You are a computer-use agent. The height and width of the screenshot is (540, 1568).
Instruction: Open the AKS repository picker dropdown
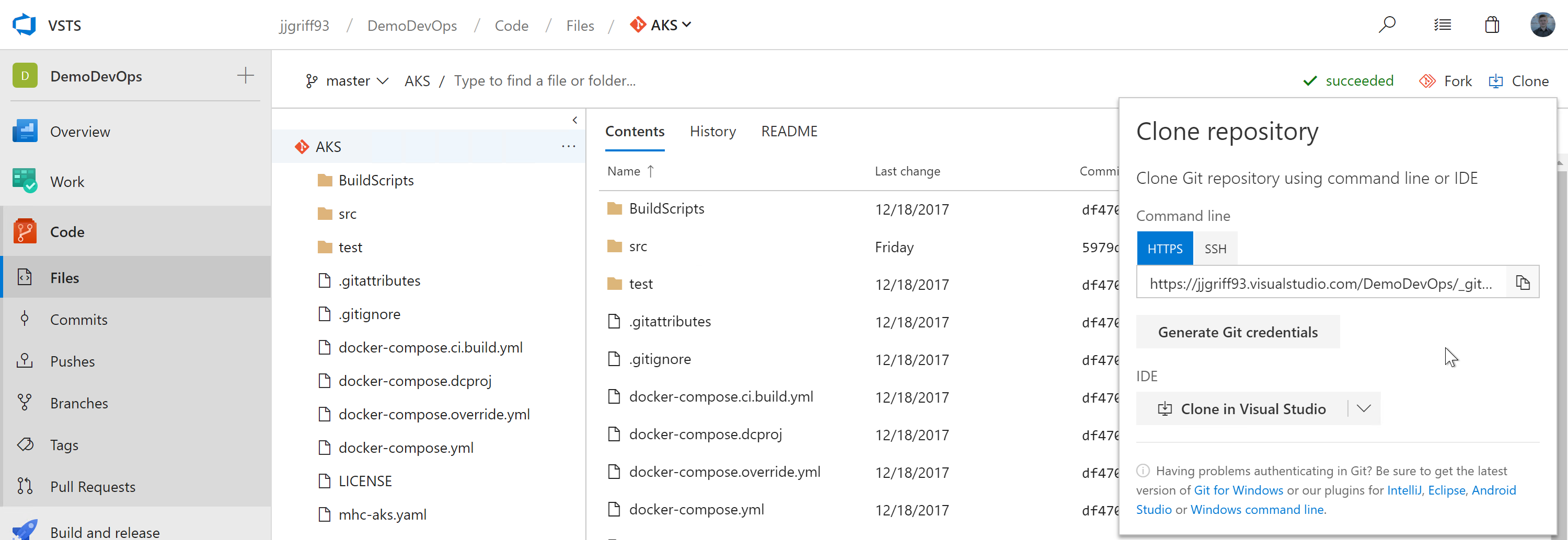[661, 25]
